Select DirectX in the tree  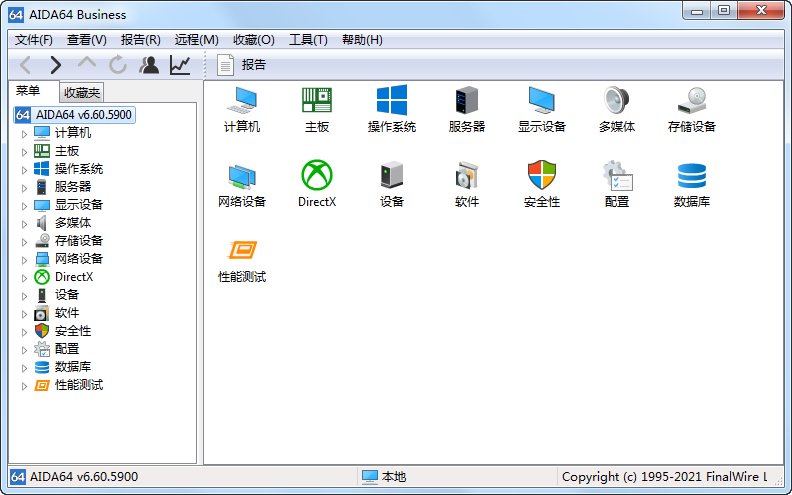pyautogui.click(x=74, y=277)
